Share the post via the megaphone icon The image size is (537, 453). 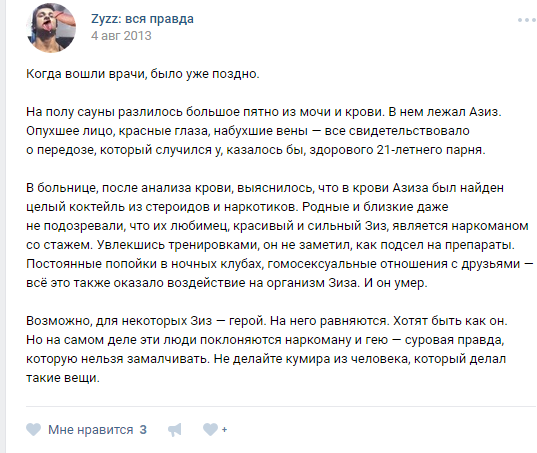pos(175,430)
